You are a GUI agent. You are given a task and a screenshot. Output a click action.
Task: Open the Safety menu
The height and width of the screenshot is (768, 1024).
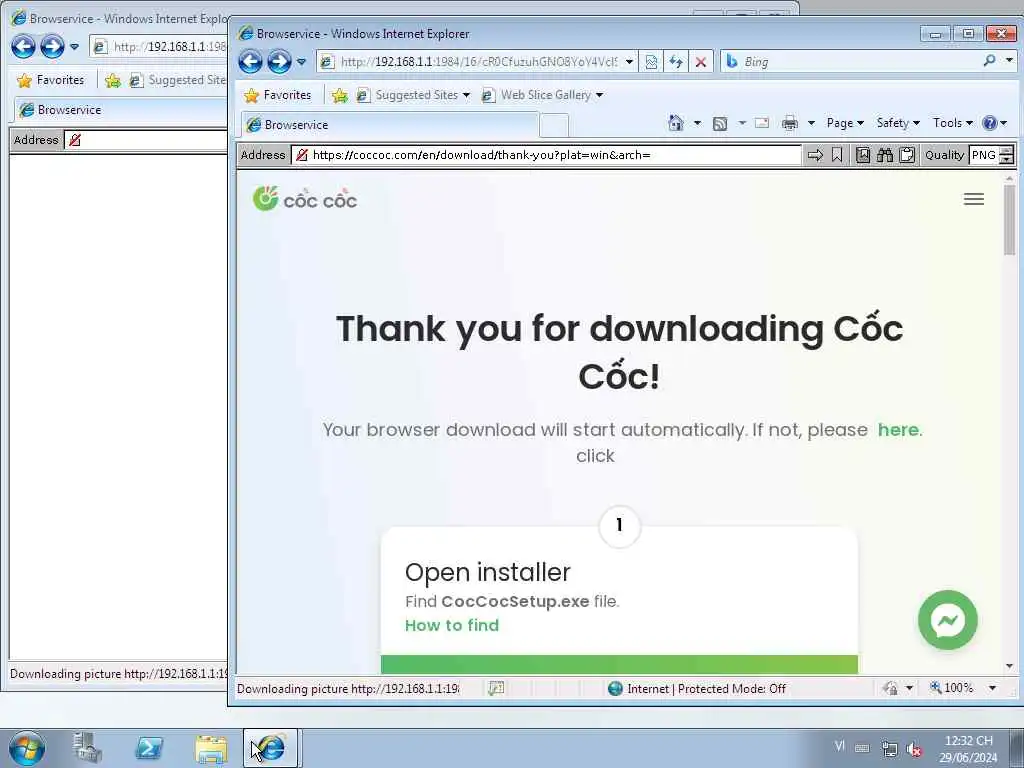click(898, 123)
